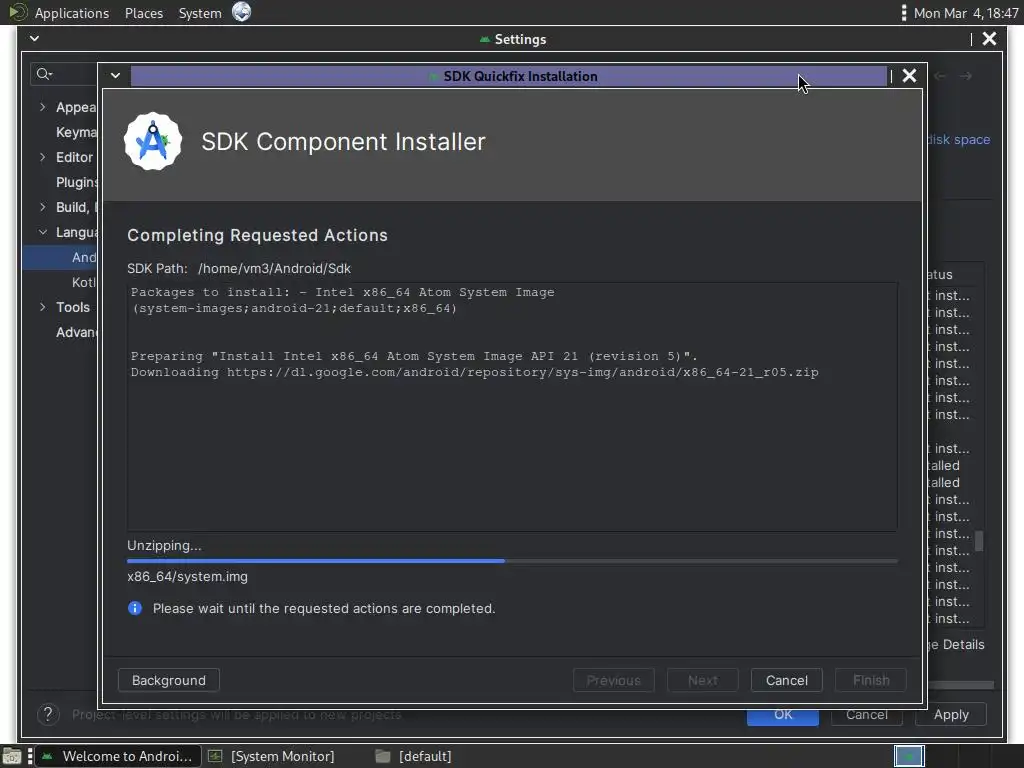Click the Apply button in Settings window
This screenshot has width=1024, height=768.
tap(951, 714)
